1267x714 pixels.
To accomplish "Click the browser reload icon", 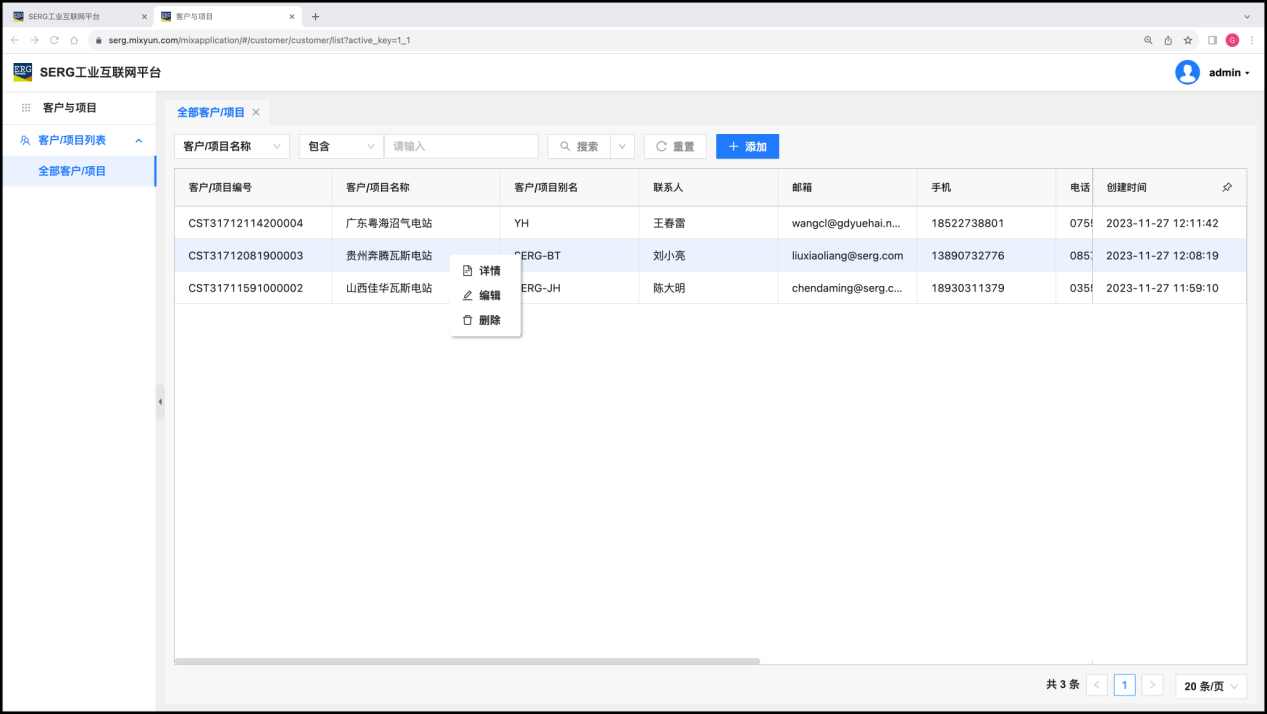I will point(54,40).
